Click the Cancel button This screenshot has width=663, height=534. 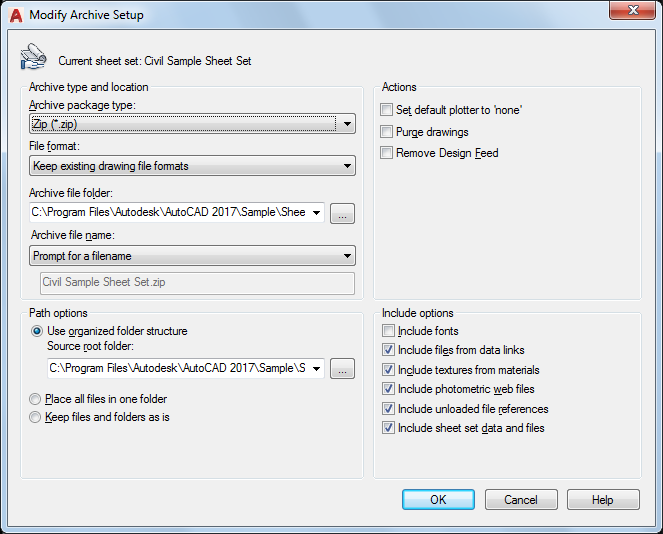tap(521, 500)
